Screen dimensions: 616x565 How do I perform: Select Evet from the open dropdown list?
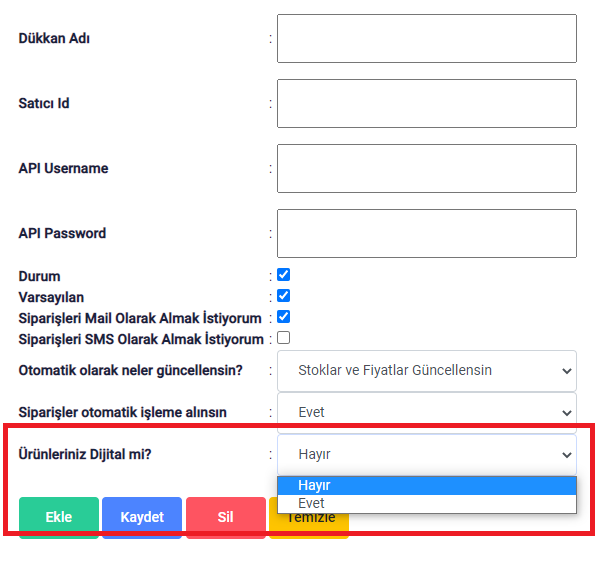427,503
